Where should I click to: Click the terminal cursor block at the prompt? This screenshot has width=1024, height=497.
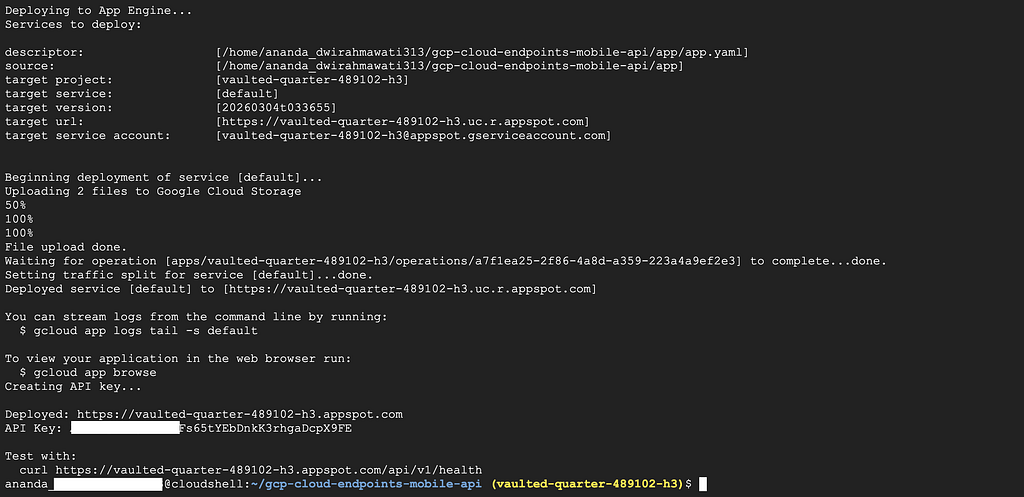point(702,484)
